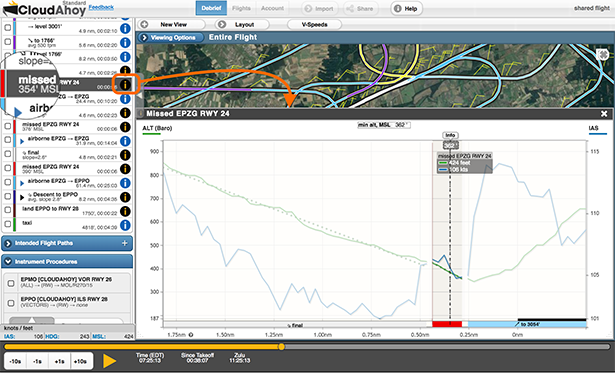Enable EPPO ILS RWY 28 procedure checkbox

point(11,303)
